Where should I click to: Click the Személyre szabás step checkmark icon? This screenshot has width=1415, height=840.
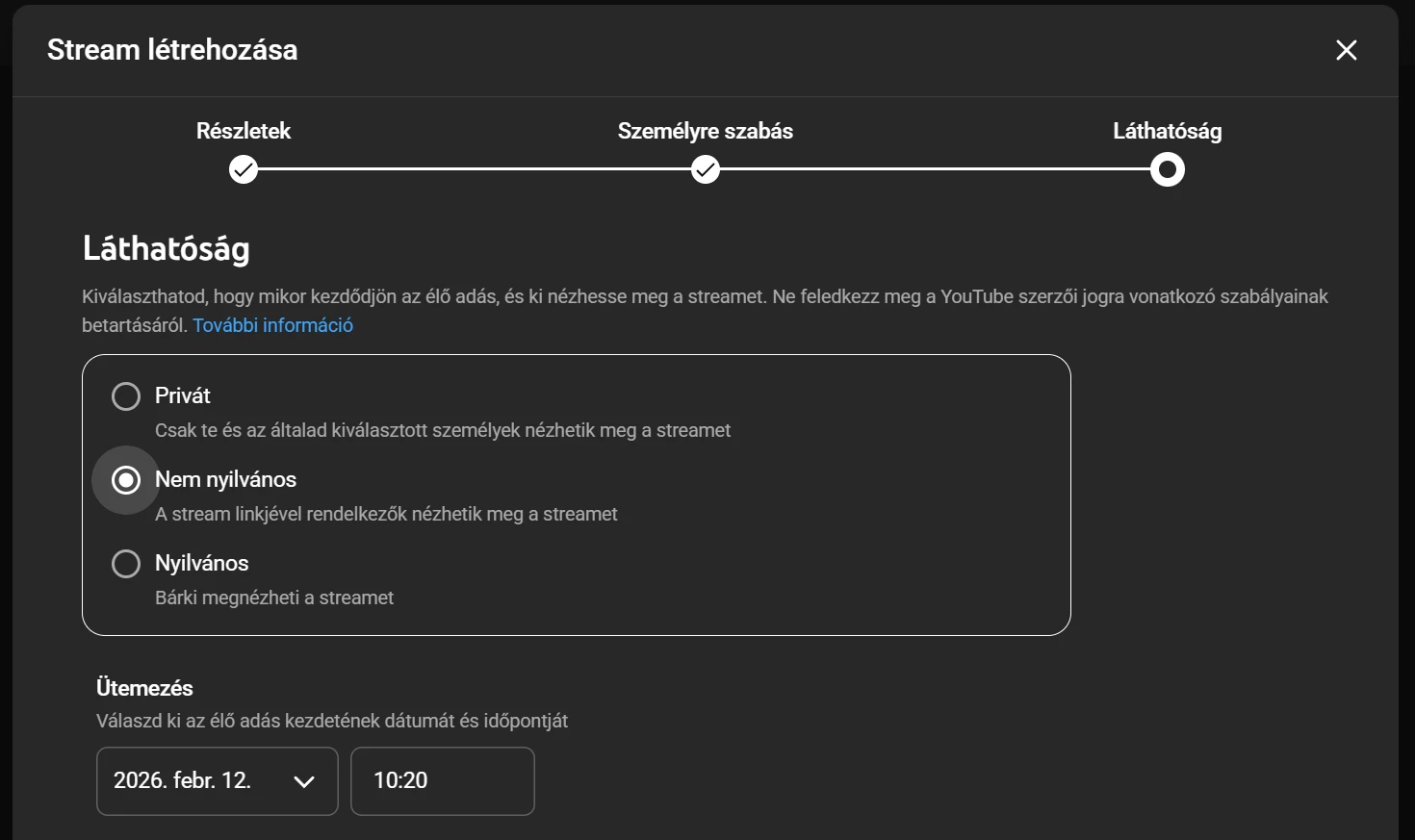(706, 170)
